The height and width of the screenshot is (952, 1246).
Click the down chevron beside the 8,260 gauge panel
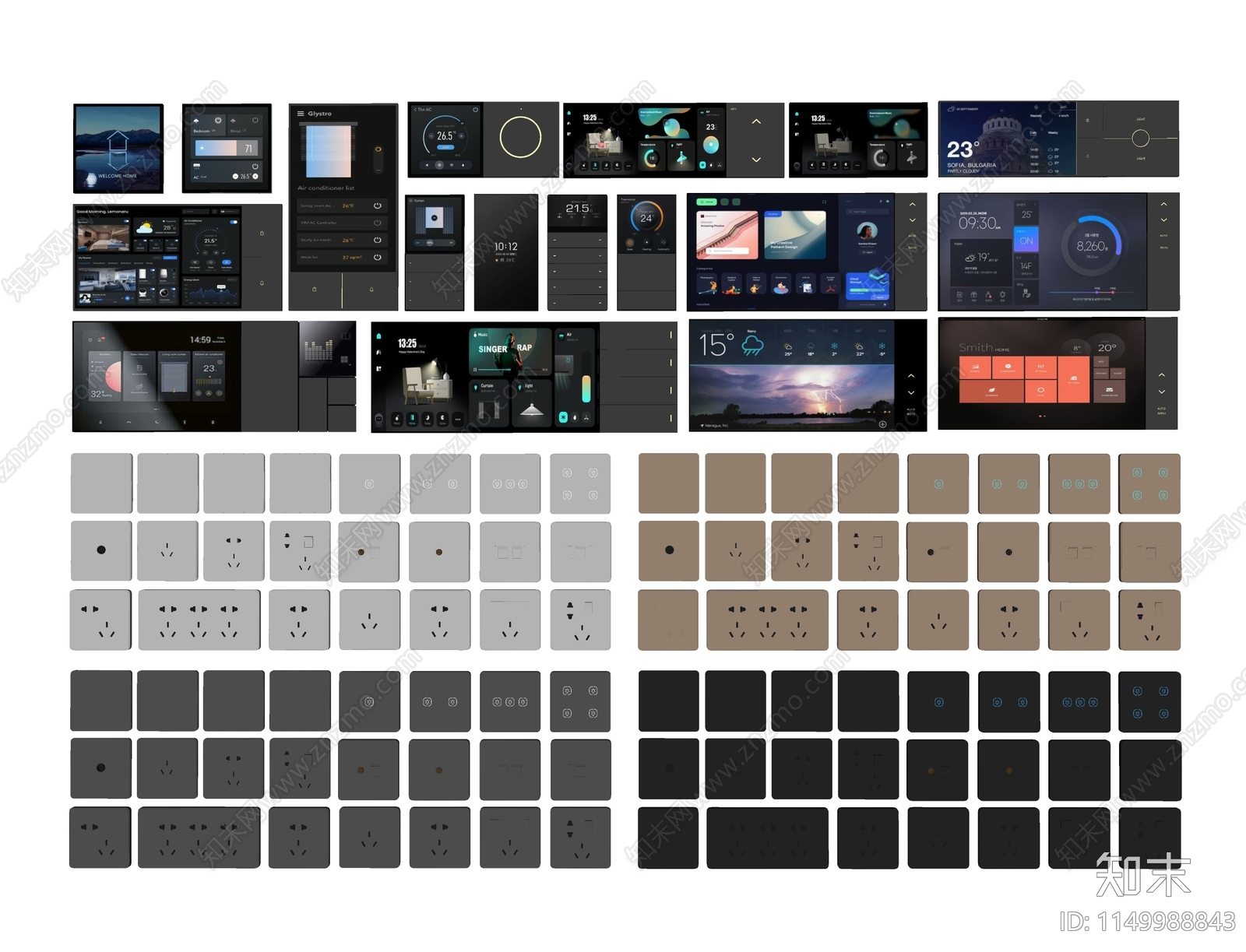pyautogui.click(x=1163, y=220)
